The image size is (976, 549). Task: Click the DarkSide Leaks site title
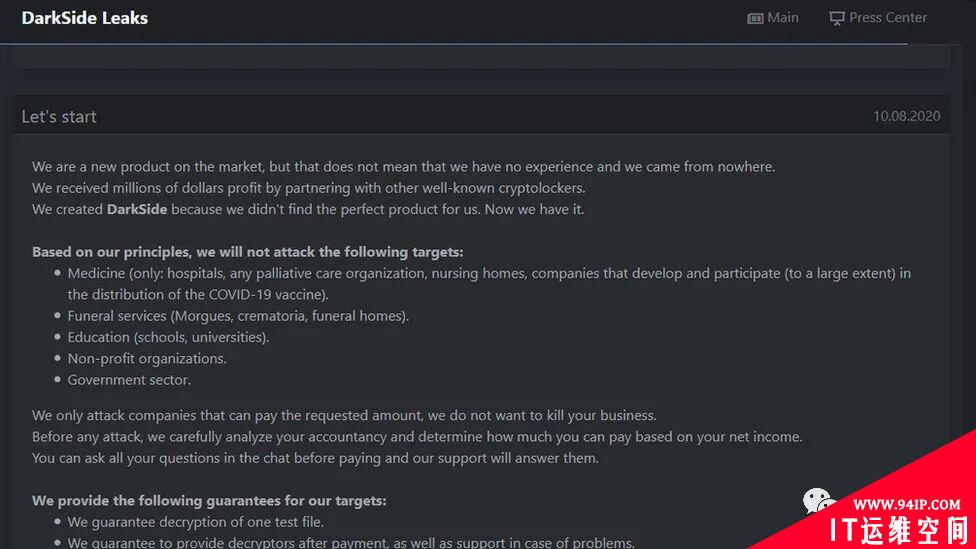85,18
